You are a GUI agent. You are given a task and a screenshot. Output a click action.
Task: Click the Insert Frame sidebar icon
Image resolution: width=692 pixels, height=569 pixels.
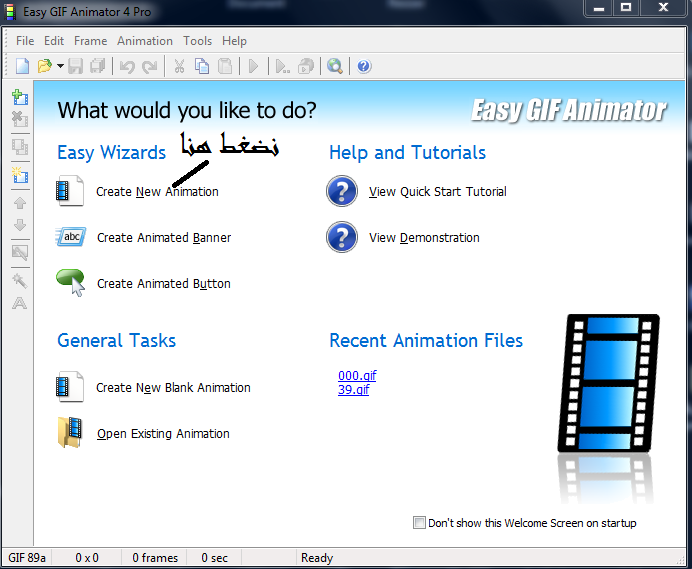(x=20, y=97)
